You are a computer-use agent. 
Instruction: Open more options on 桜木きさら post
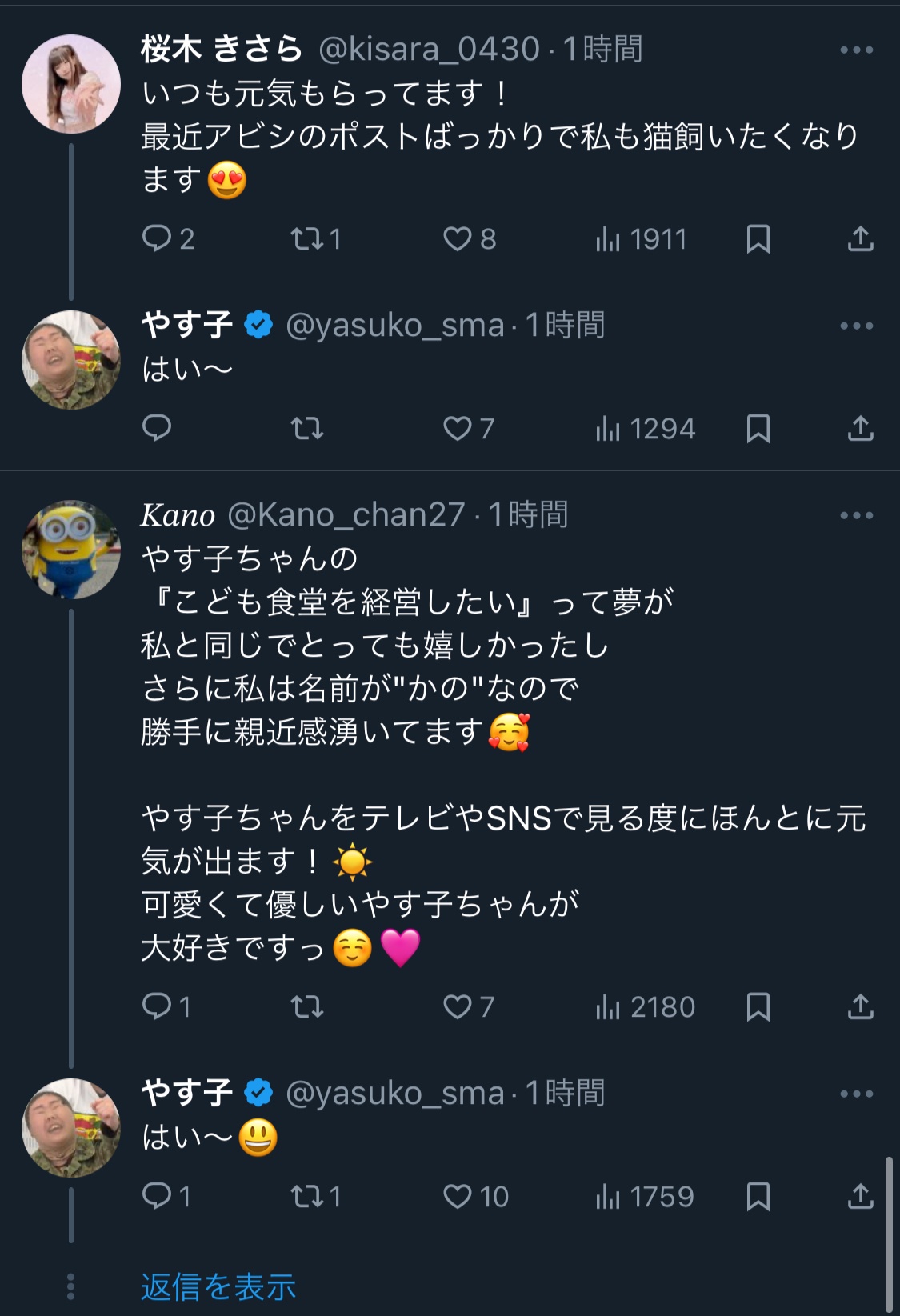(857, 50)
